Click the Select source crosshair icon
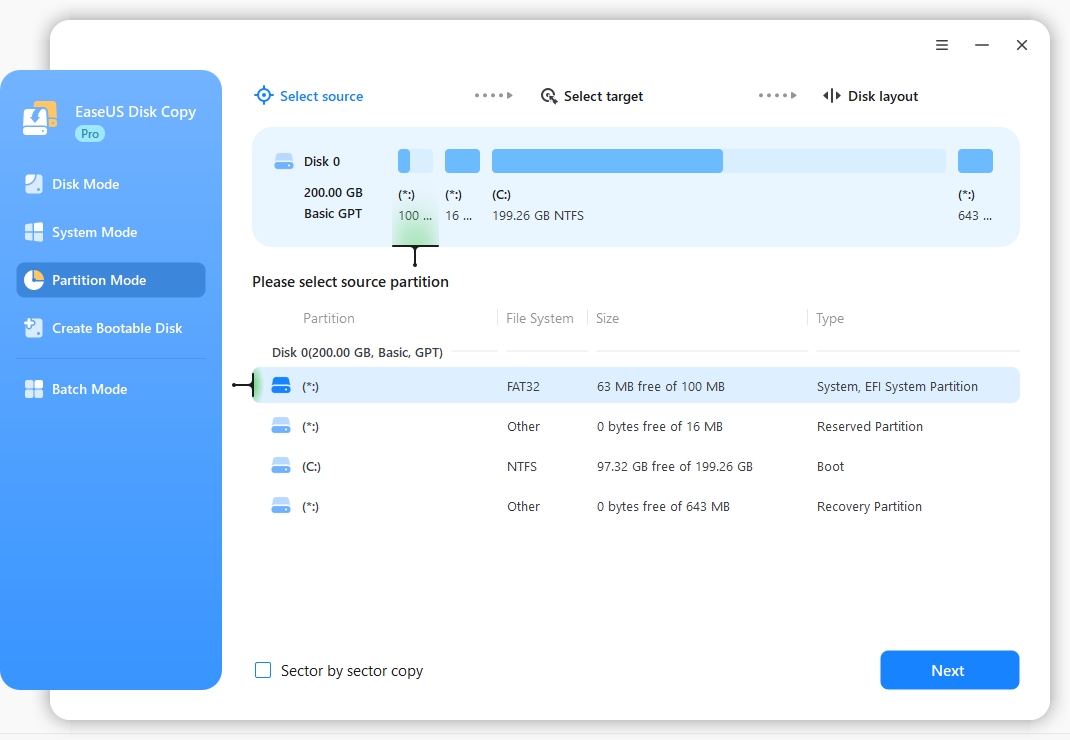The width and height of the screenshot is (1070, 740). 264,96
